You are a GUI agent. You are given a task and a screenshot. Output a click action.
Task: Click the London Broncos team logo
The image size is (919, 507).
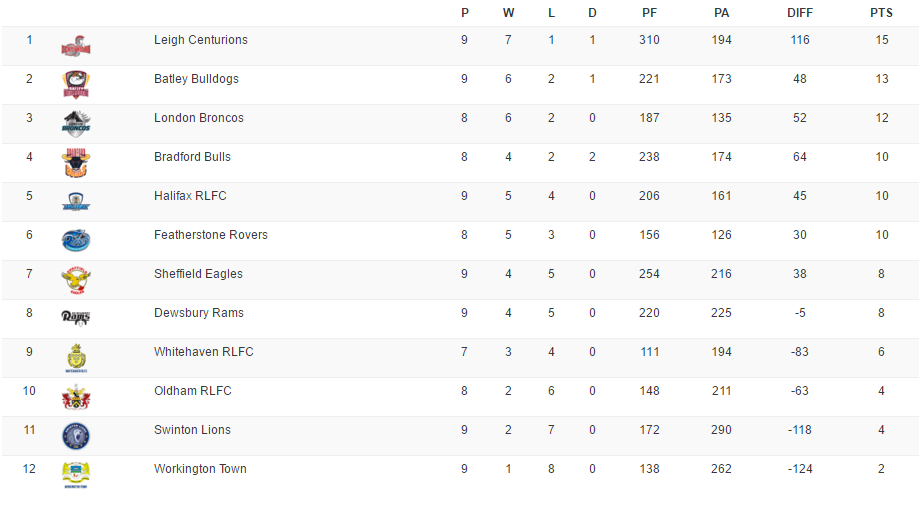(x=76, y=124)
